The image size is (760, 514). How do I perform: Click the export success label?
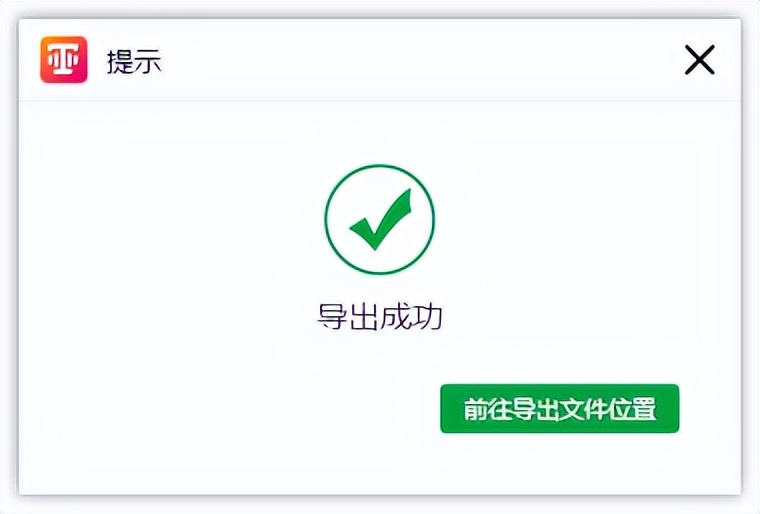click(x=380, y=317)
